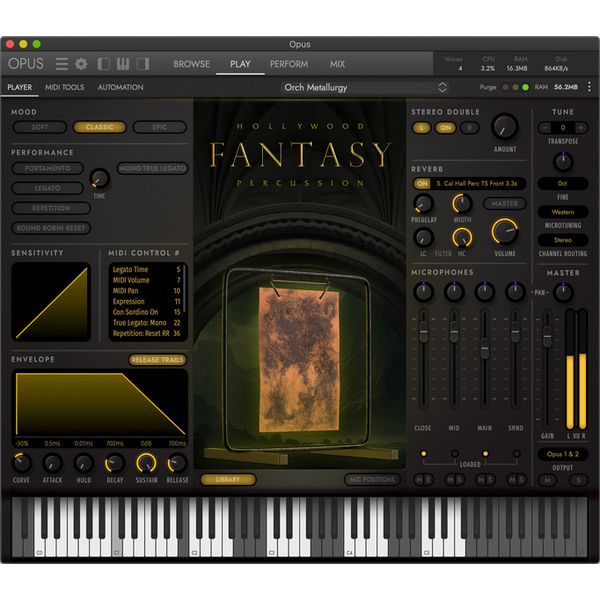Screen dimensions: 600x600
Task: Click the reverb LC filter knob
Action: [x=423, y=237]
